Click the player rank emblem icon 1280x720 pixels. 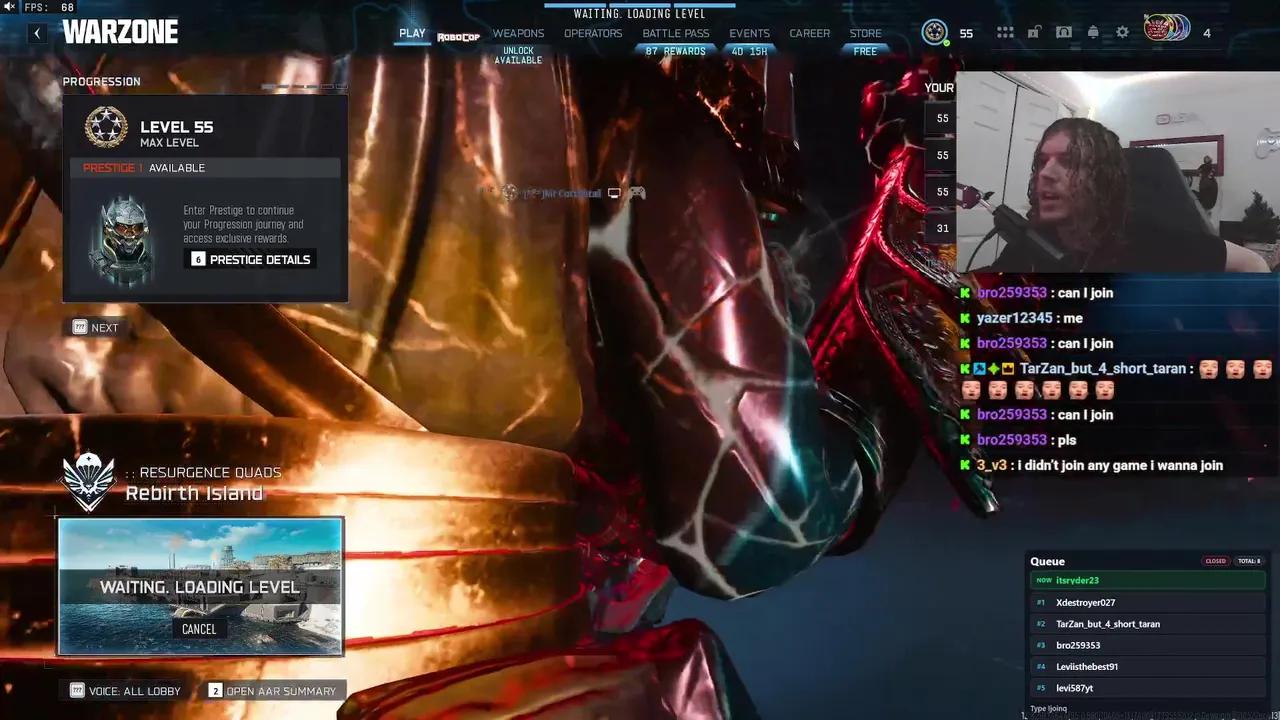point(934,33)
